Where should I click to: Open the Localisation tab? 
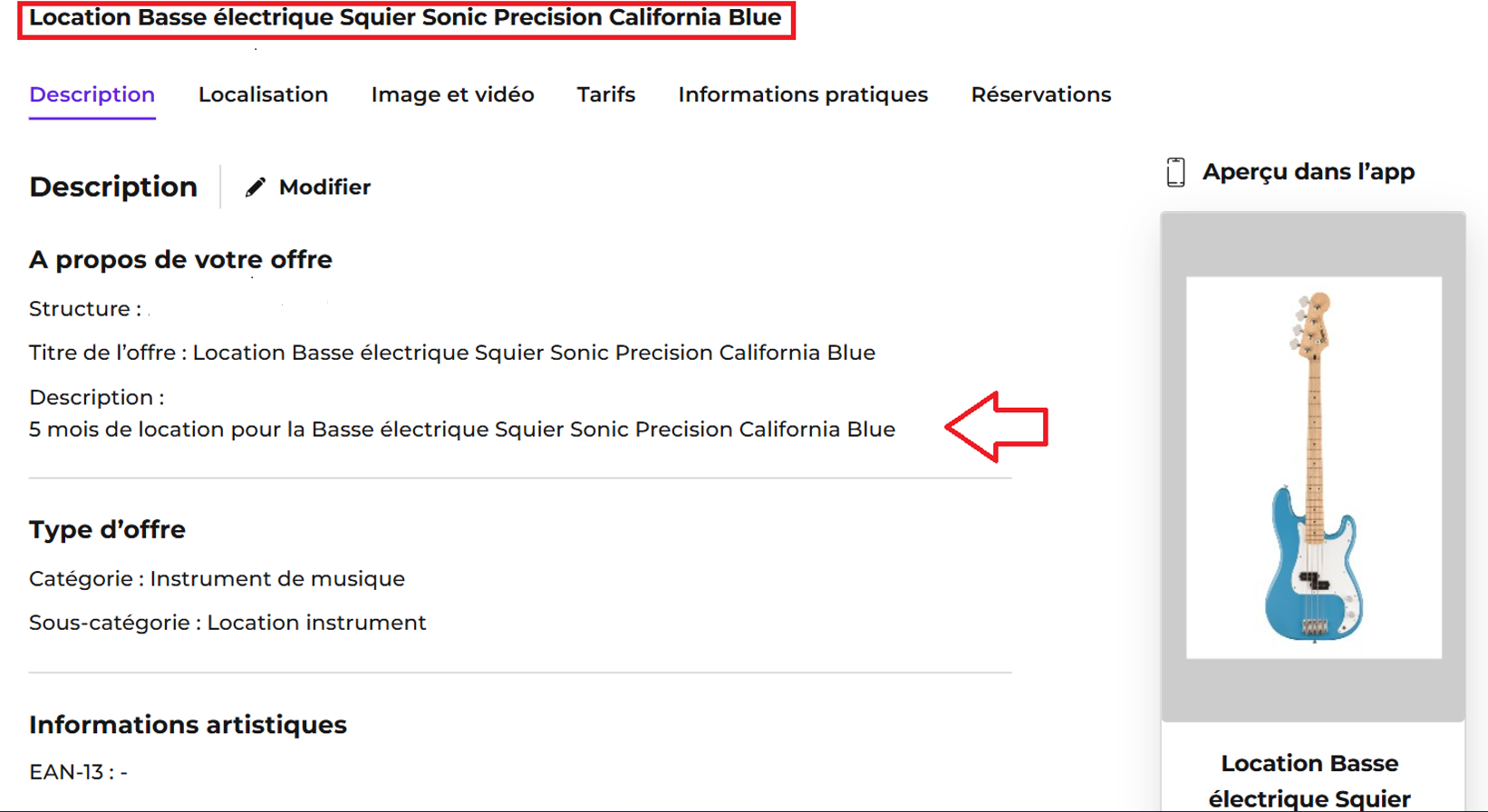[263, 94]
